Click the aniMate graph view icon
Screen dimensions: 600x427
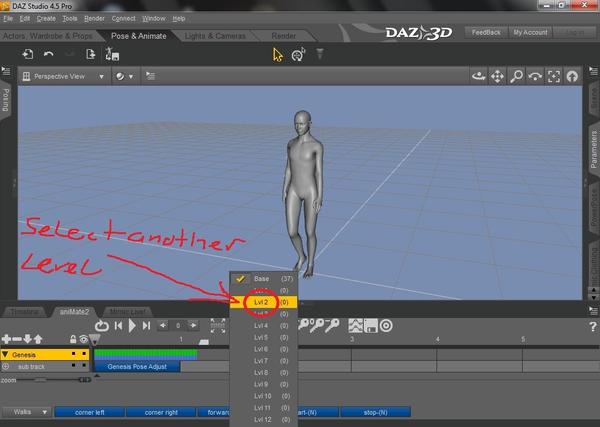[x=355, y=326]
